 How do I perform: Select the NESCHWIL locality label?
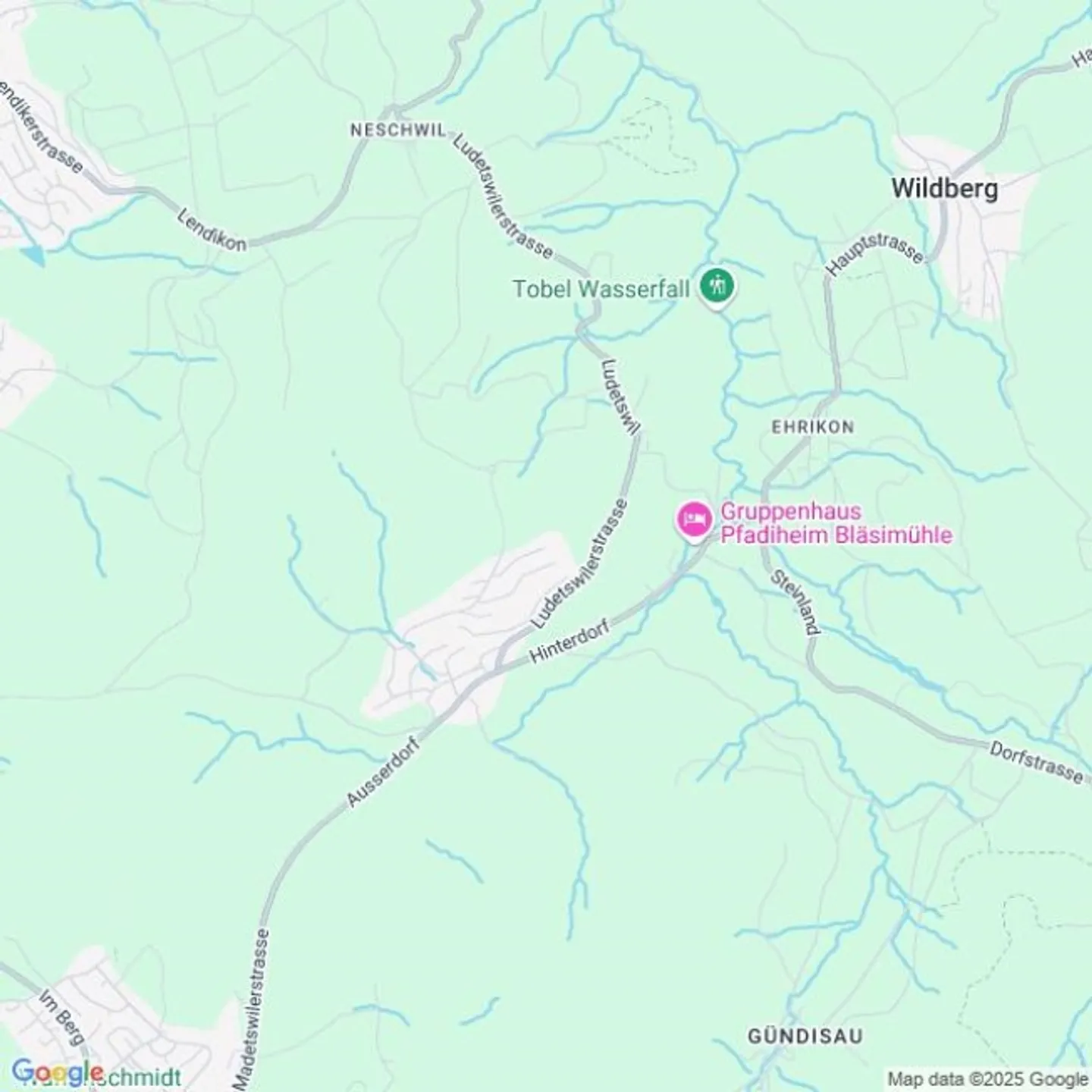(x=398, y=130)
